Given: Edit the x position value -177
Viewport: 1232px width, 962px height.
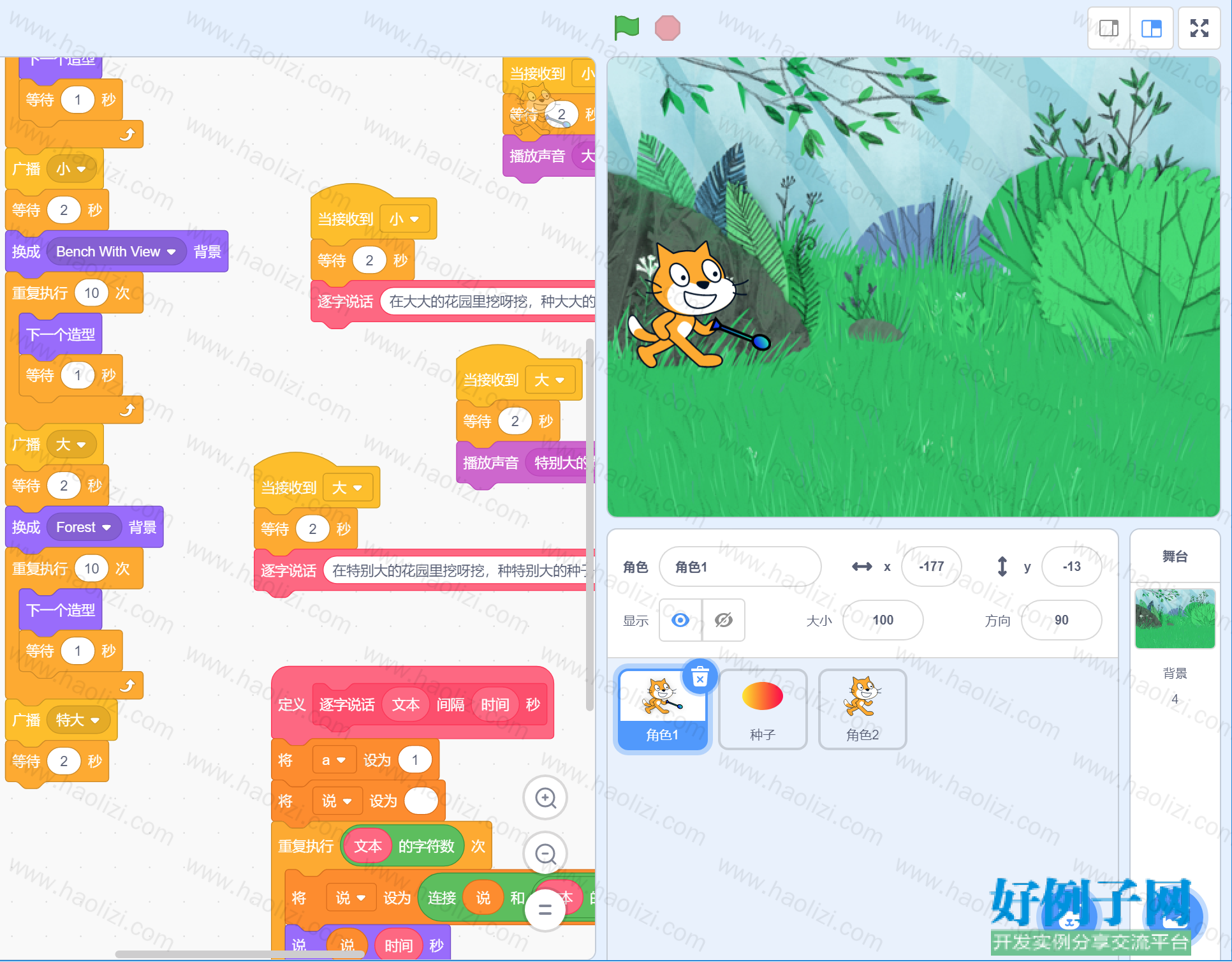Looking at the screenshot, I should click(931, 566).
